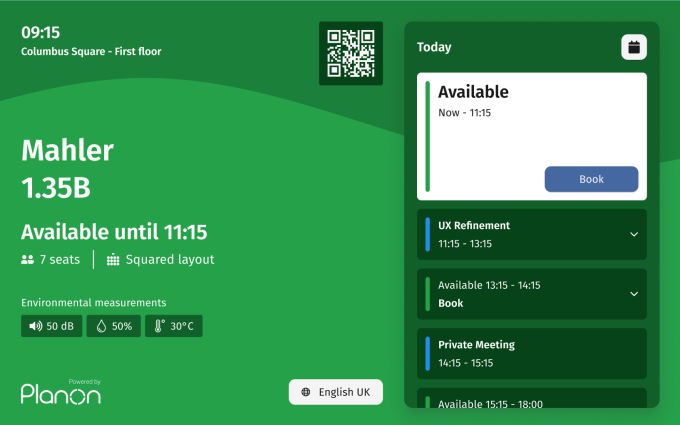This screenshot has width=680, height=425.
Task: Click the Planon logo
Action: (61, 392)
